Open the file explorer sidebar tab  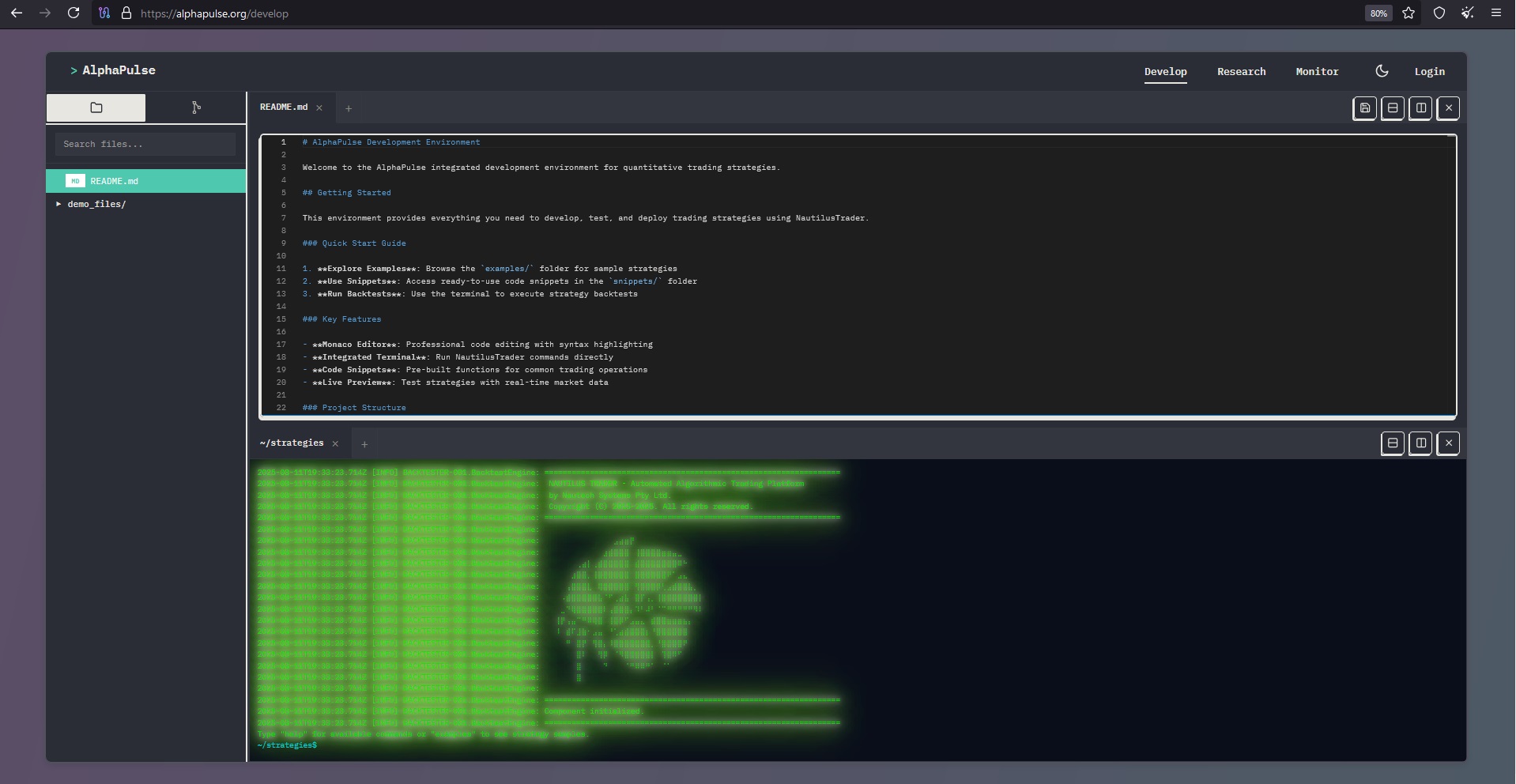(96, 107)
